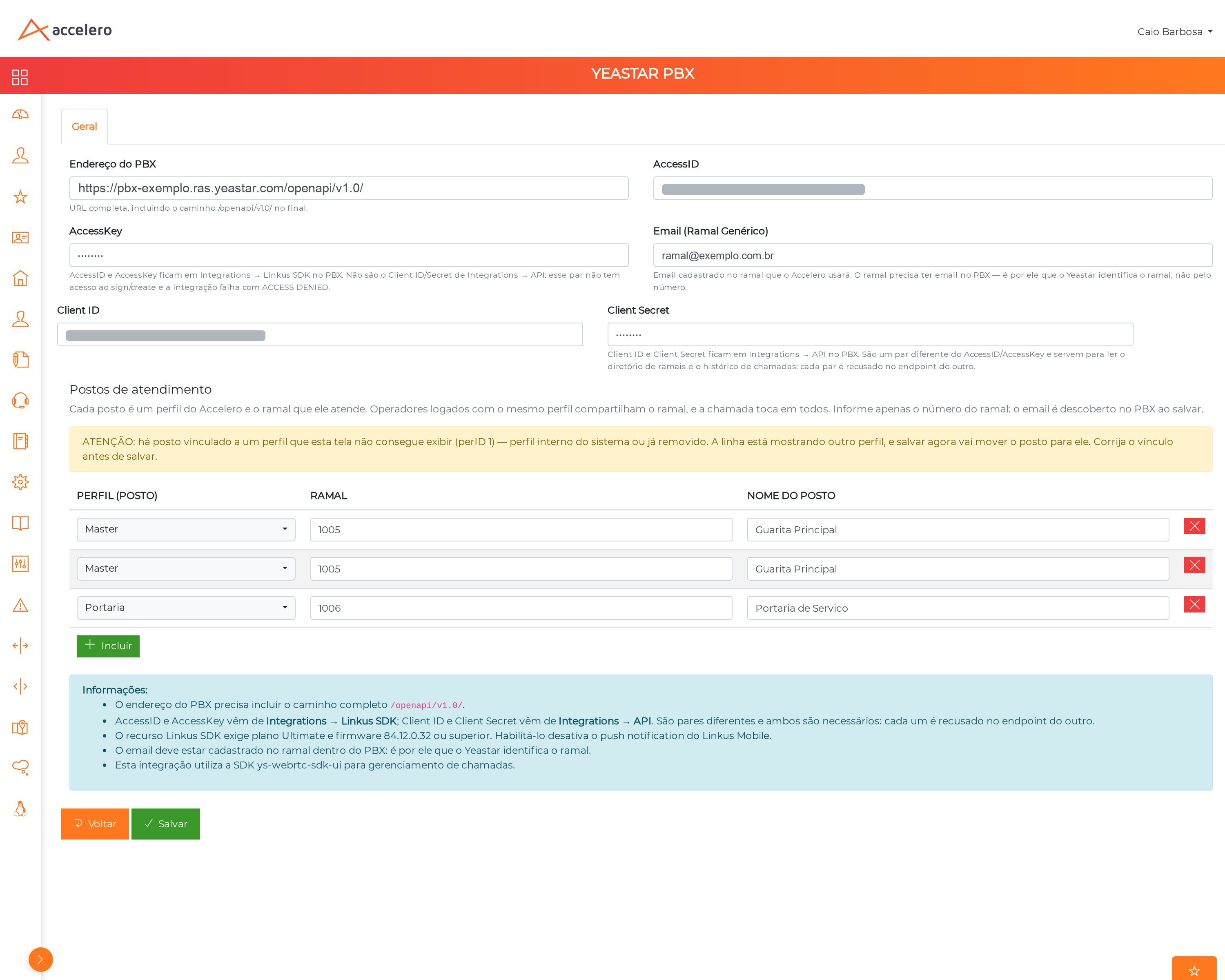Click the chevrons split icon in the sidebar
The height and width of the screenshot is (980, 1225).
coord(20,686)
